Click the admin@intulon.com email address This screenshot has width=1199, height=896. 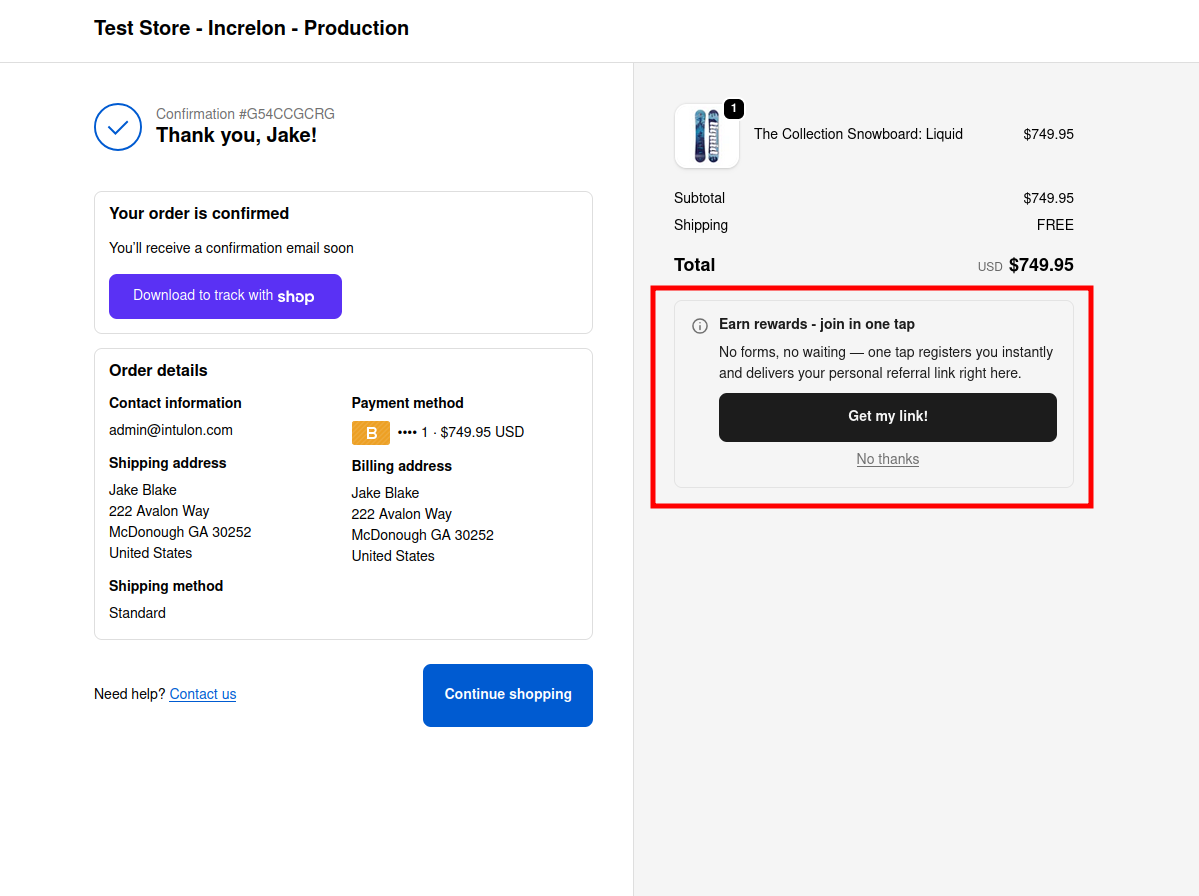(x=171, y=430)
